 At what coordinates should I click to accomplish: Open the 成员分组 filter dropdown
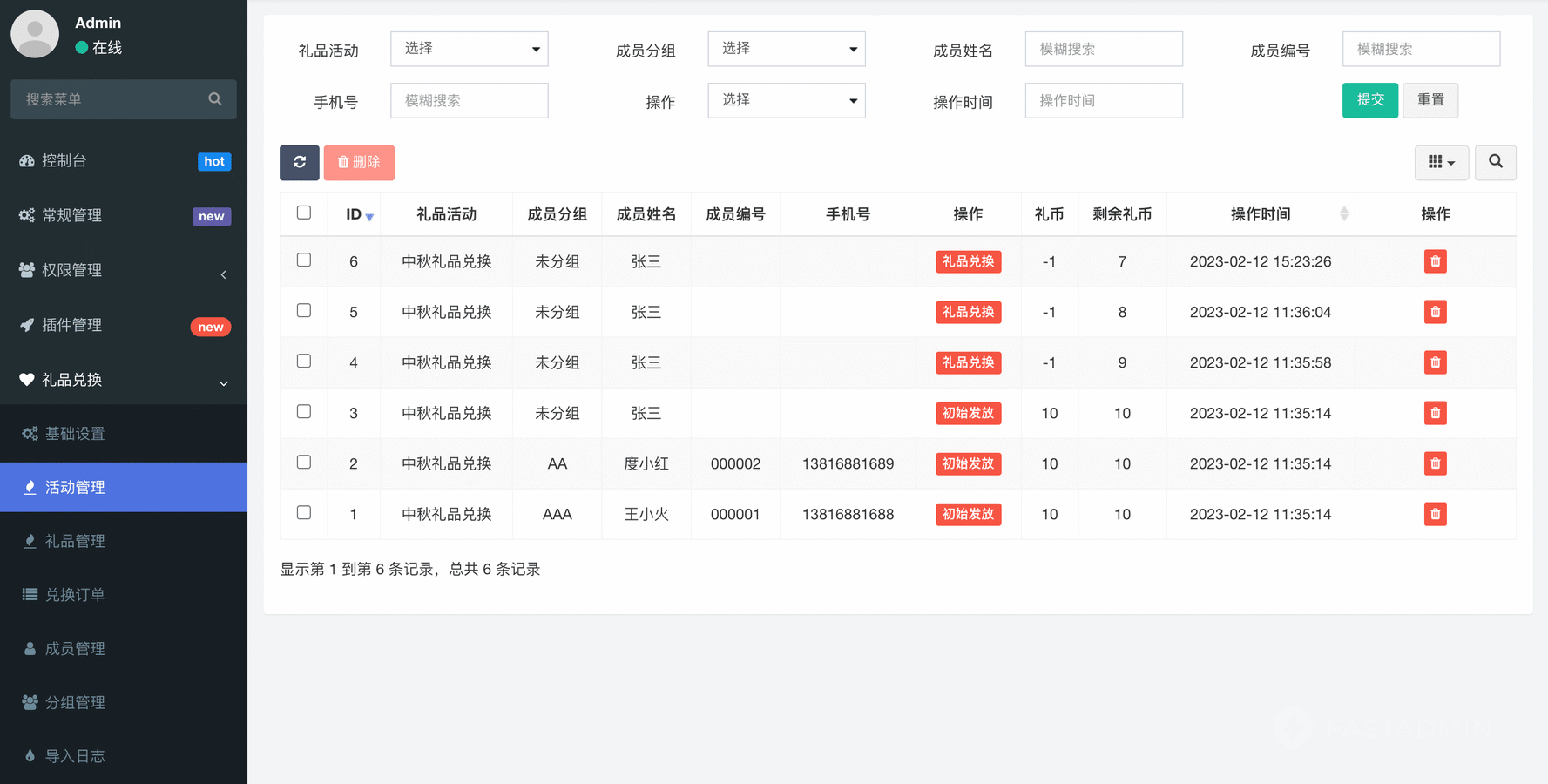click(786, 49)
